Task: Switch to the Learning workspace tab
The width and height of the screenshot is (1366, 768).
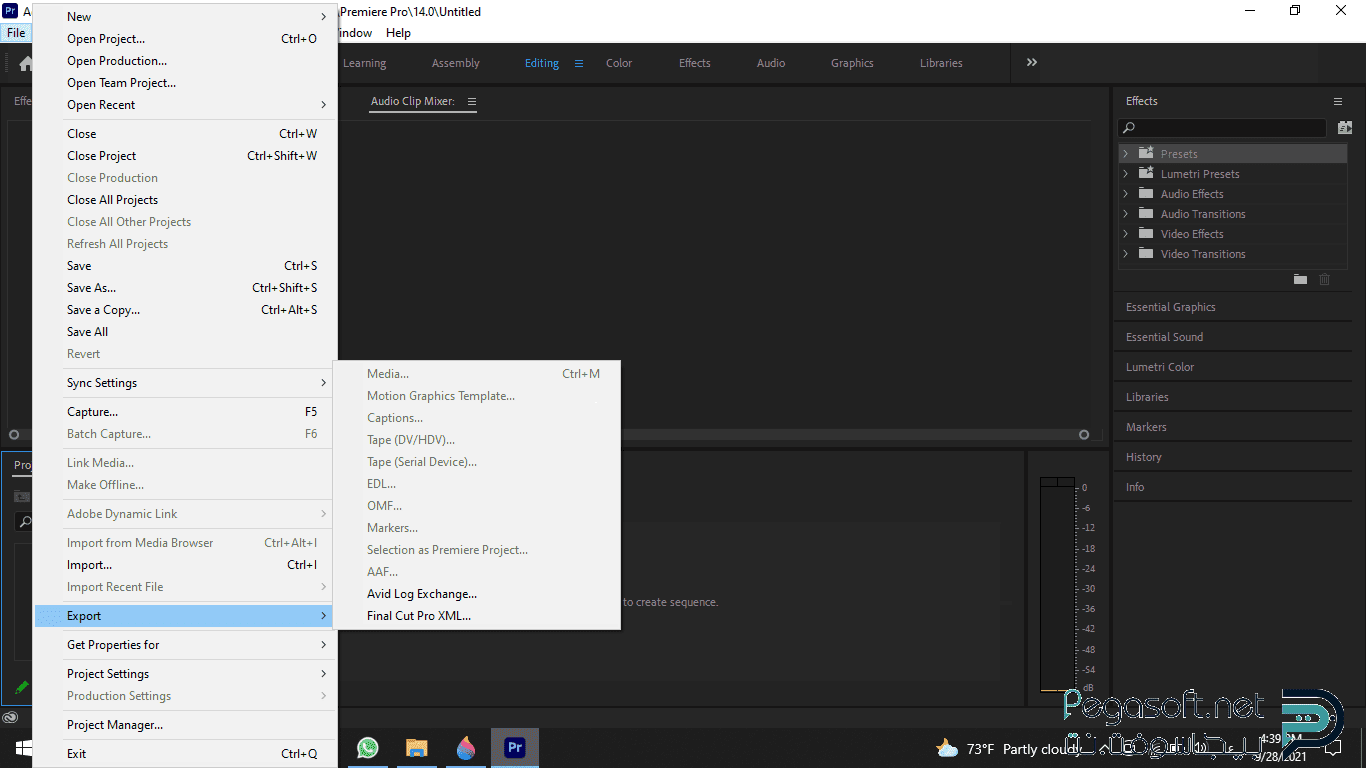Action: tap(364, 63)
